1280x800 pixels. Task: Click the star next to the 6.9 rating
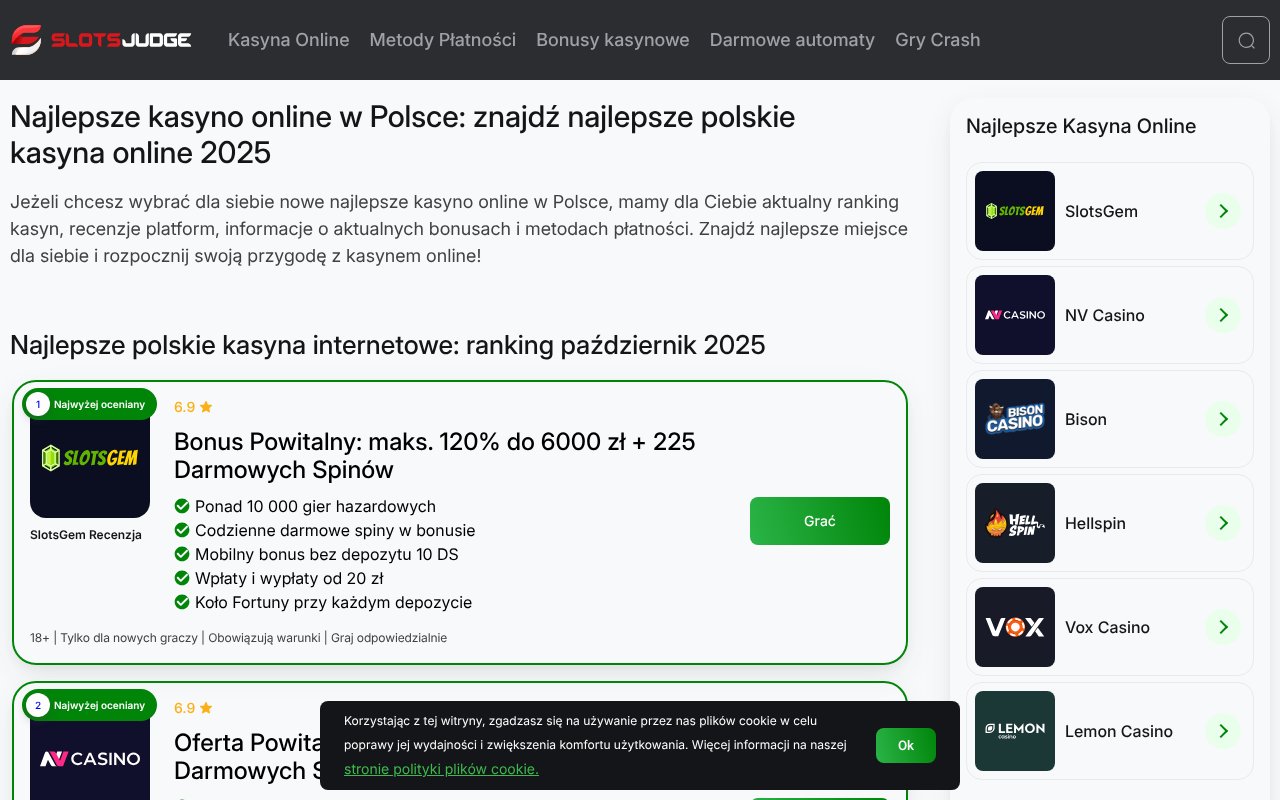(206, 406)
